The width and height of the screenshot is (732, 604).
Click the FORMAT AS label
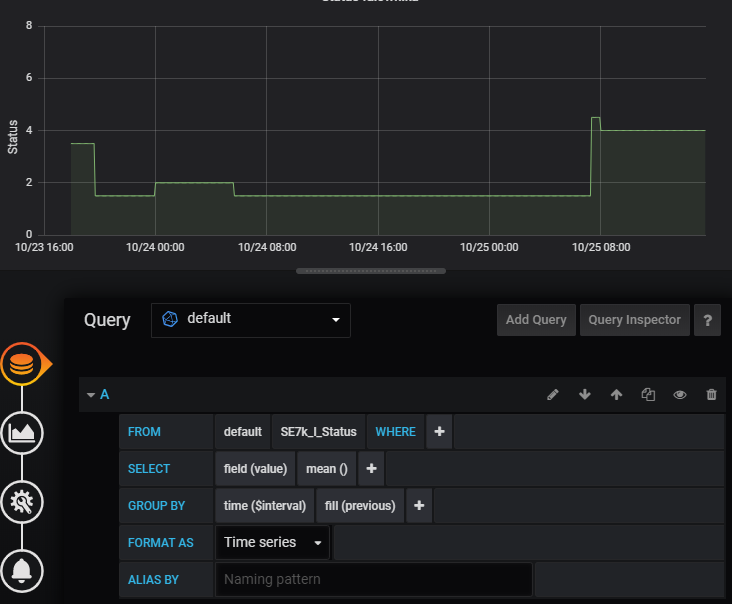[161, 542]
